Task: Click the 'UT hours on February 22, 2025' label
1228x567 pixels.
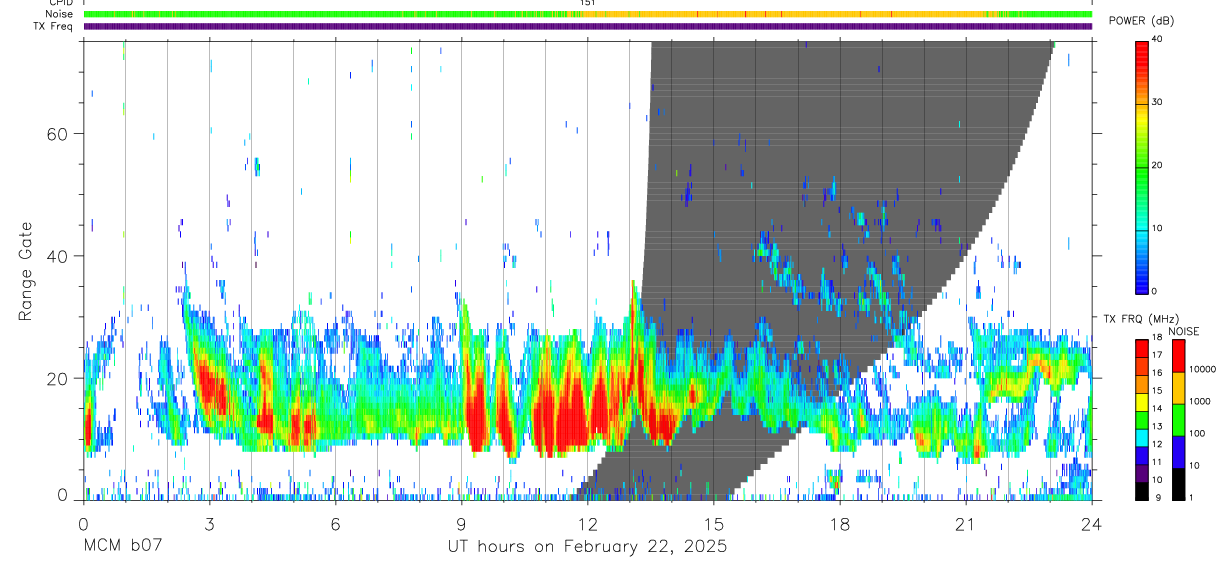Action: 586,547
